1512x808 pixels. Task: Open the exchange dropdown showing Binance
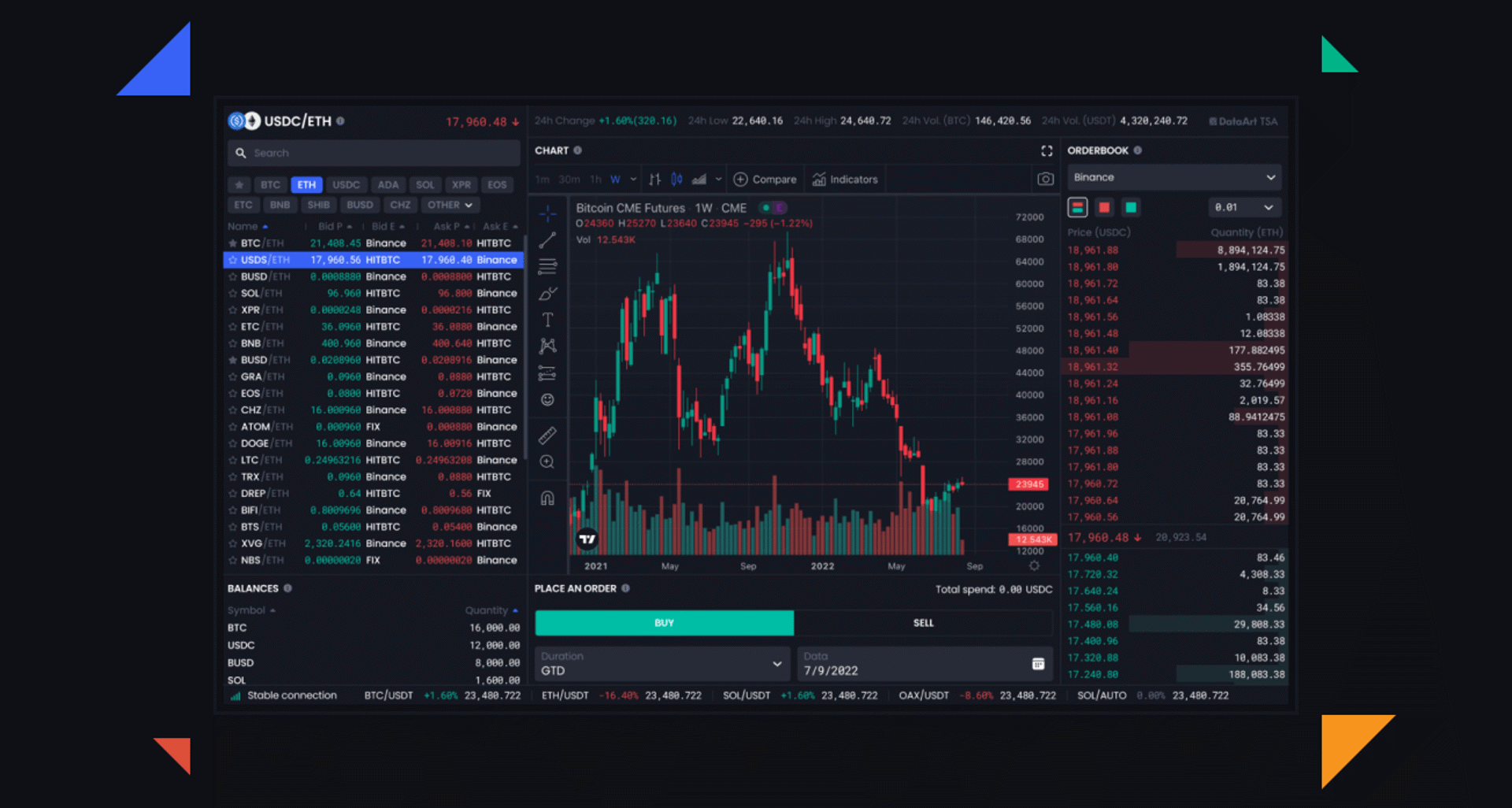pyautogui.click(x=1173, y=176)
